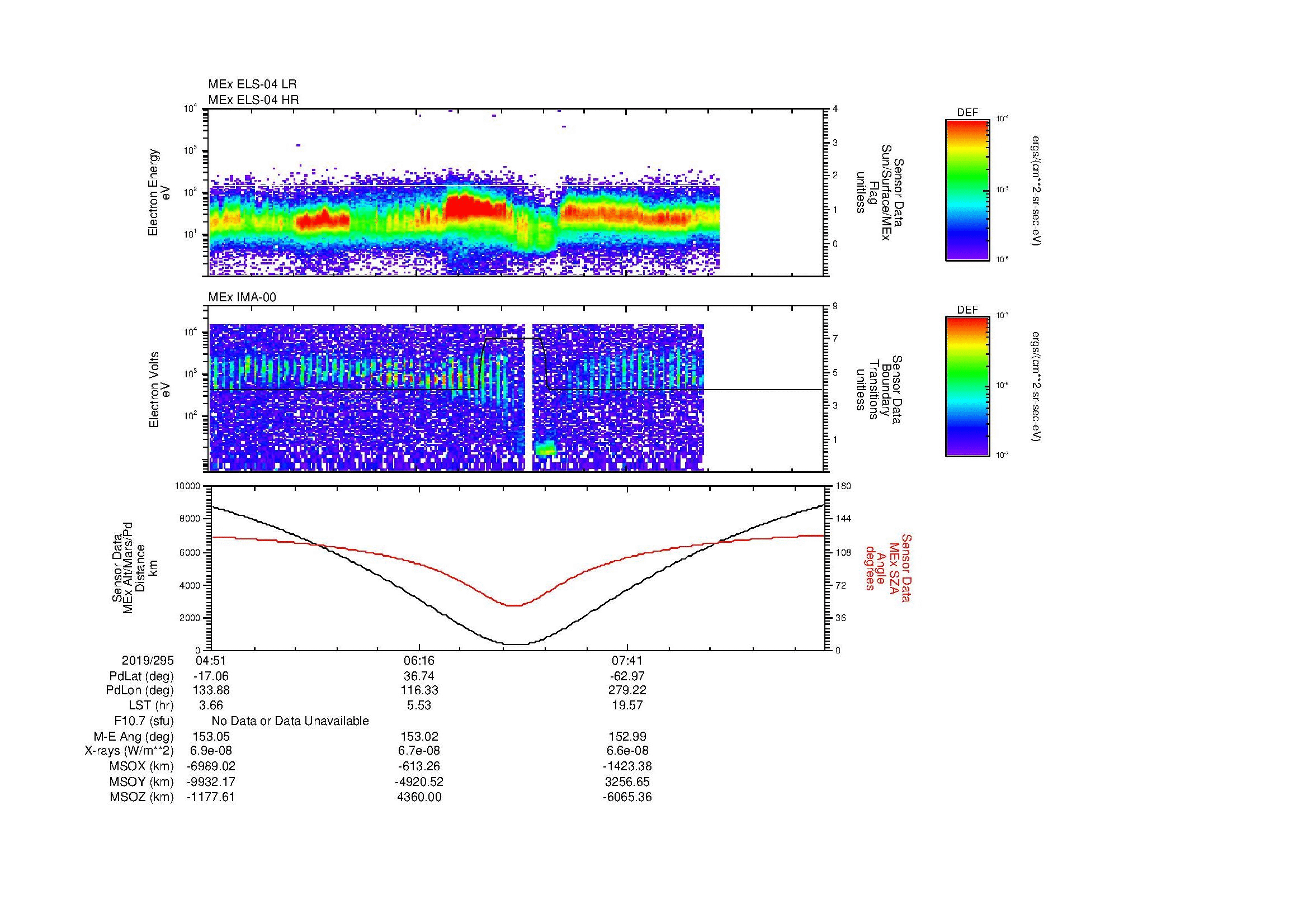Click the altitude axis tick '6000'
This screenshot has width=1308, height=924.
191,552
